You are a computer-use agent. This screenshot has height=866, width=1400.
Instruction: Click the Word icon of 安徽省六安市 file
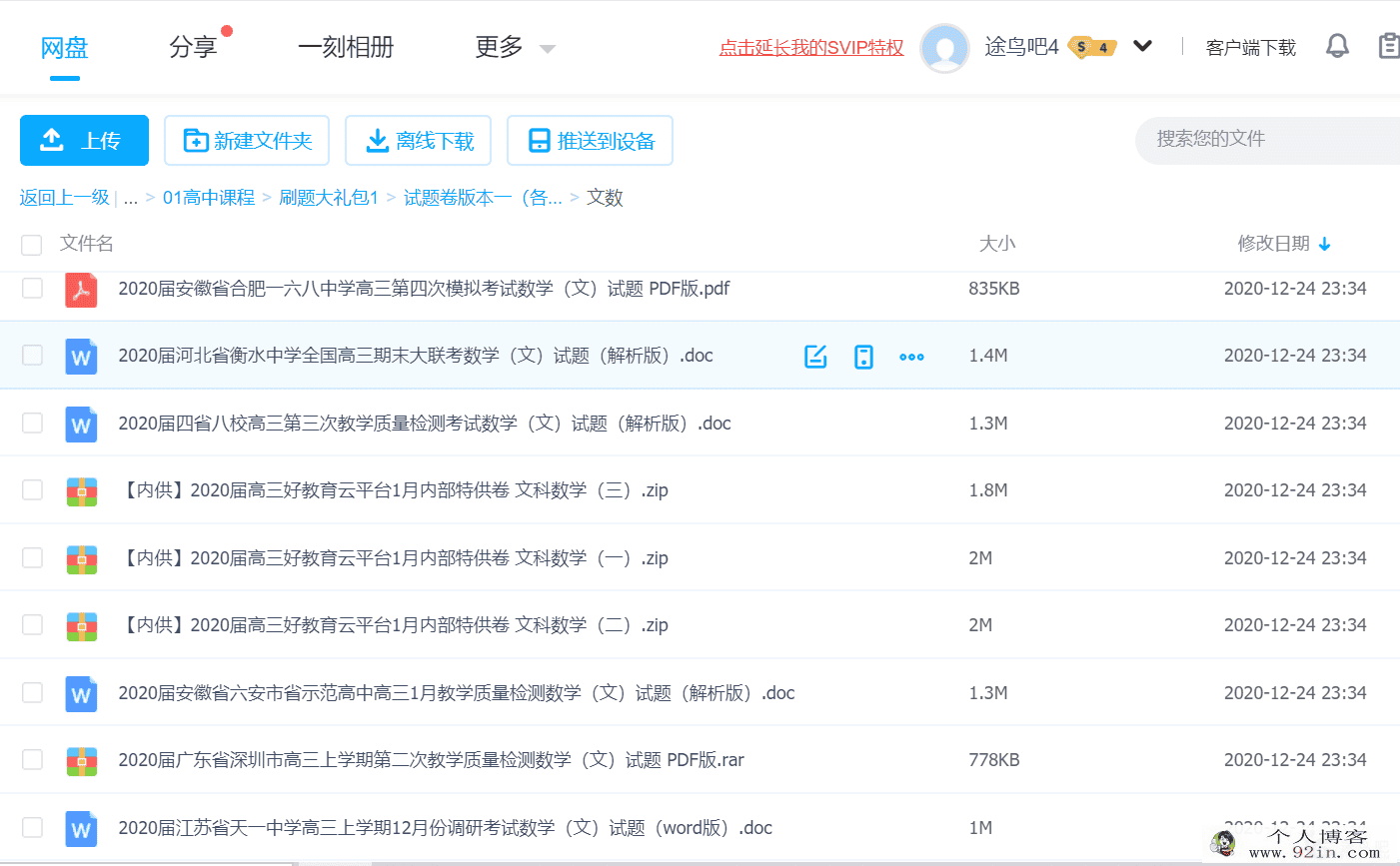pos(81,694)
